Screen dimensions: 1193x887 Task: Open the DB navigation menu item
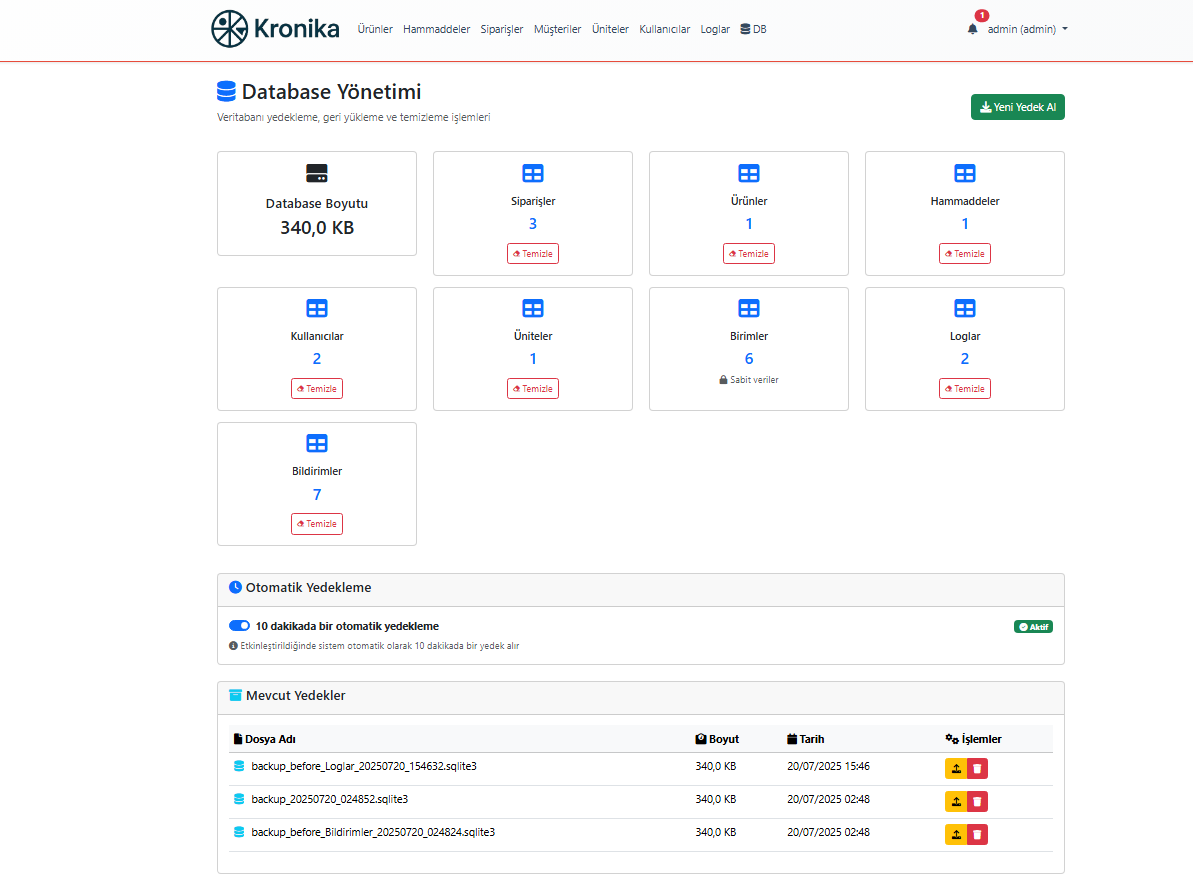coord(754,29)
